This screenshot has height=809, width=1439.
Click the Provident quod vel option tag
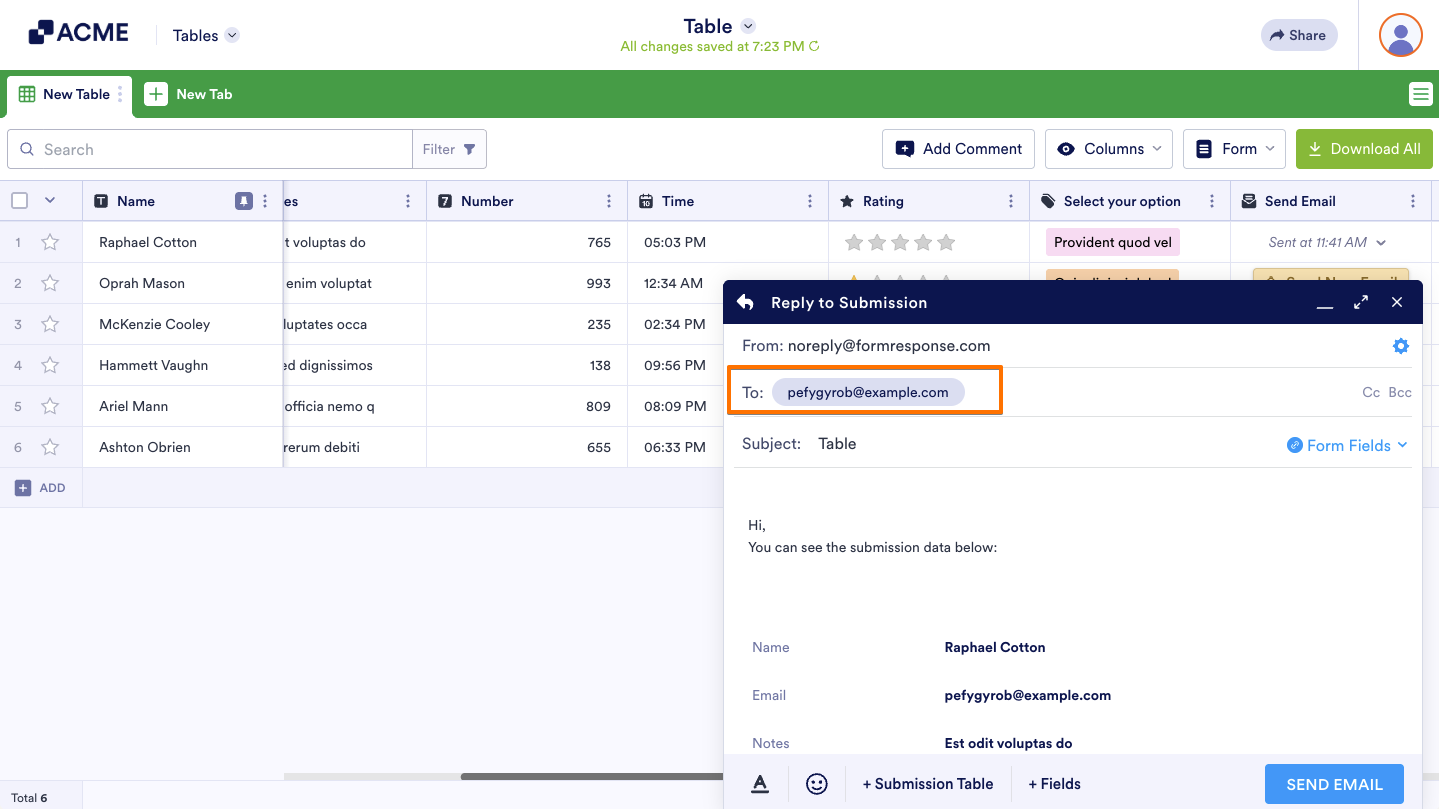tap(1113, 242)
